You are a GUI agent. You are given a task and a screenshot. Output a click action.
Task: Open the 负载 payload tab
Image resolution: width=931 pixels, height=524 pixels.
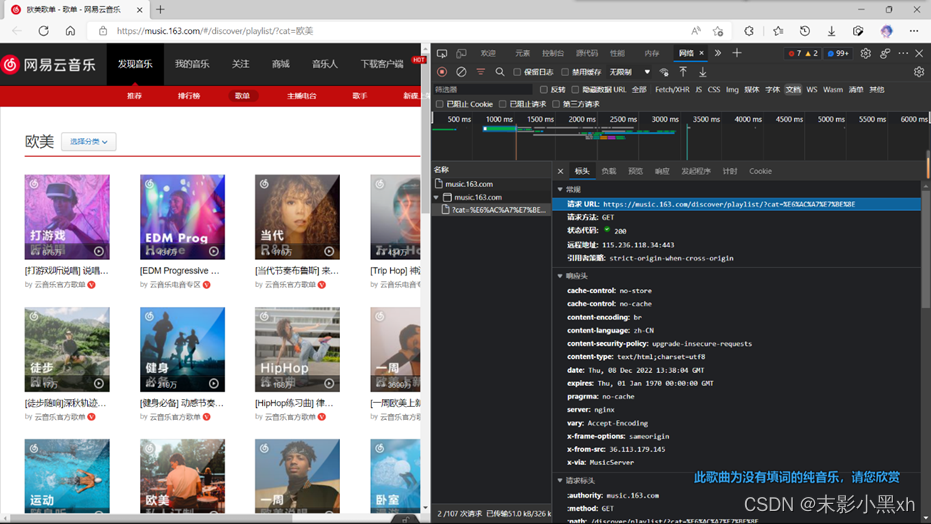(609, 171)
